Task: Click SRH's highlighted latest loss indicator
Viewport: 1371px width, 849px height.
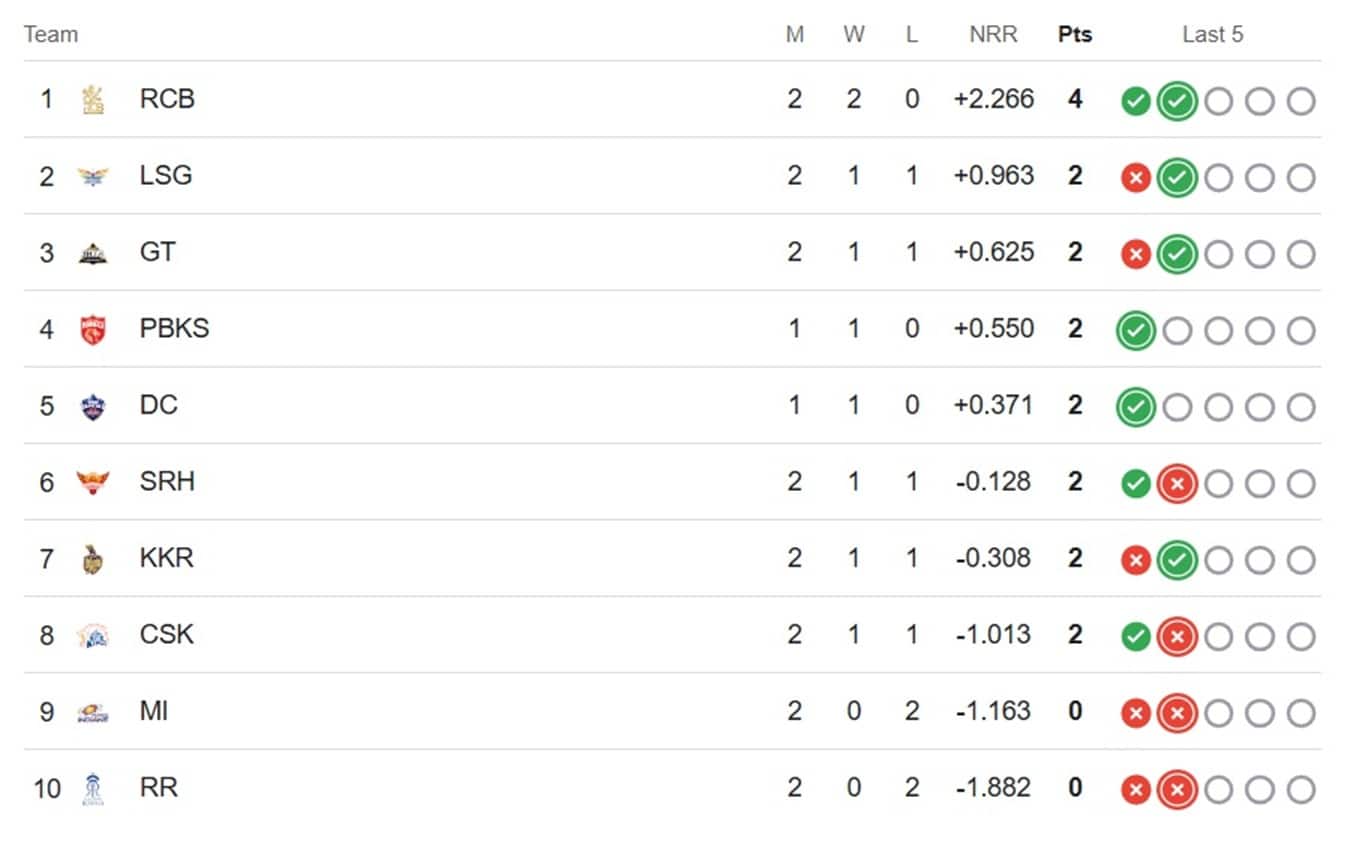Action: (x=1177, y=484)
